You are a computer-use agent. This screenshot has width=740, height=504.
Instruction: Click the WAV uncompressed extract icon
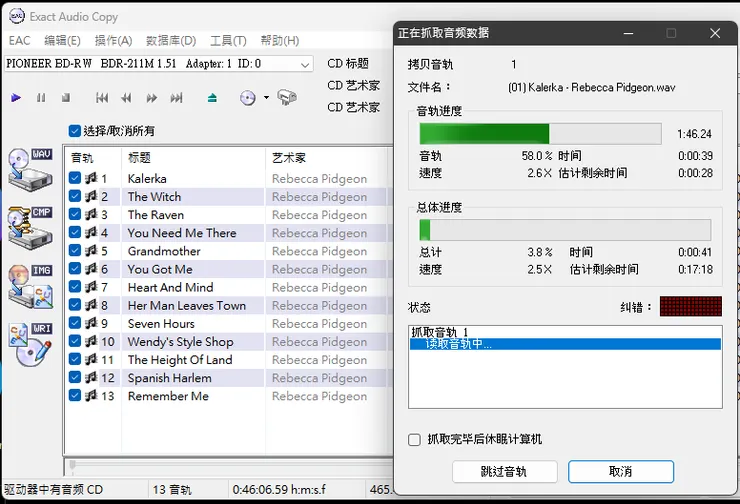(30, 170)
